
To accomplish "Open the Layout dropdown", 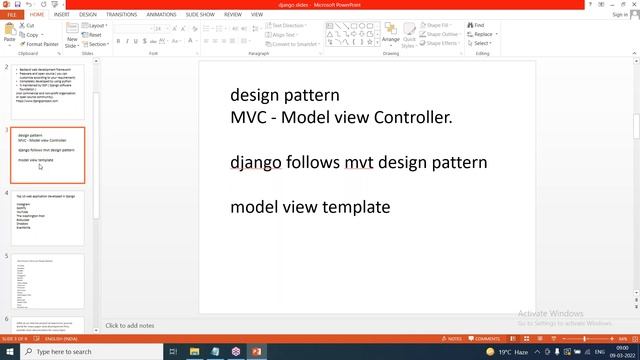I will (95, 25).
